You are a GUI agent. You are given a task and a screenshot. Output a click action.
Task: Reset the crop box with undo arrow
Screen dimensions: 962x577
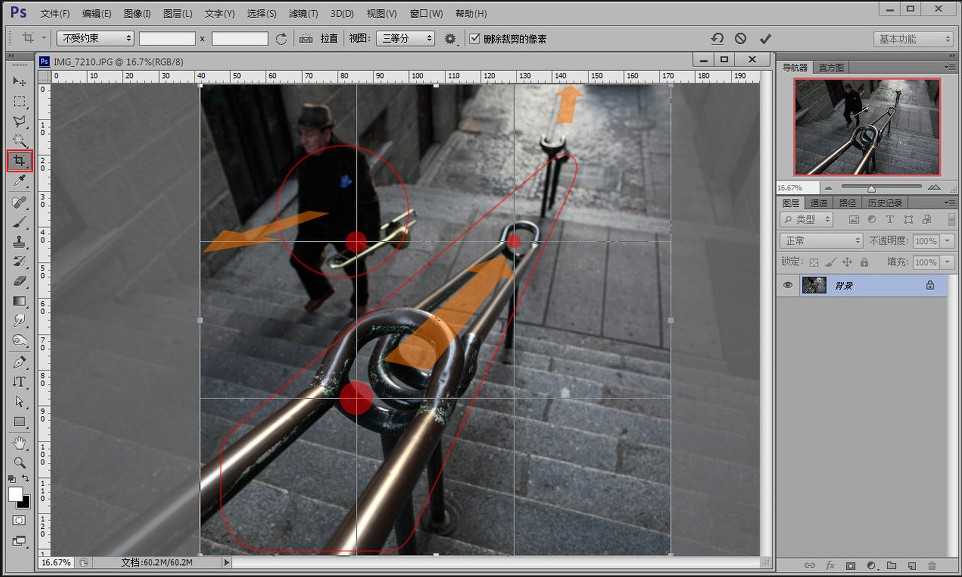point(717,39)
